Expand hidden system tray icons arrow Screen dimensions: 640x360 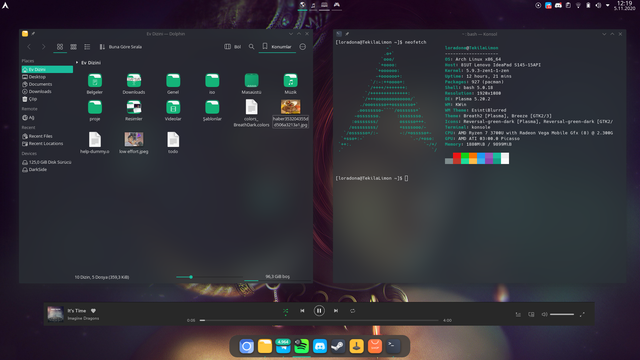pos(608,6)
